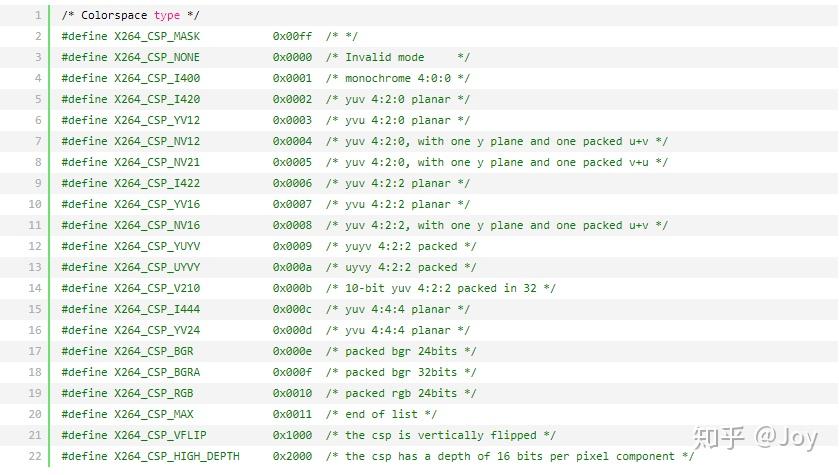
Task: Click the X264_CSP_UYVY identifier
Action: (157, 267)
